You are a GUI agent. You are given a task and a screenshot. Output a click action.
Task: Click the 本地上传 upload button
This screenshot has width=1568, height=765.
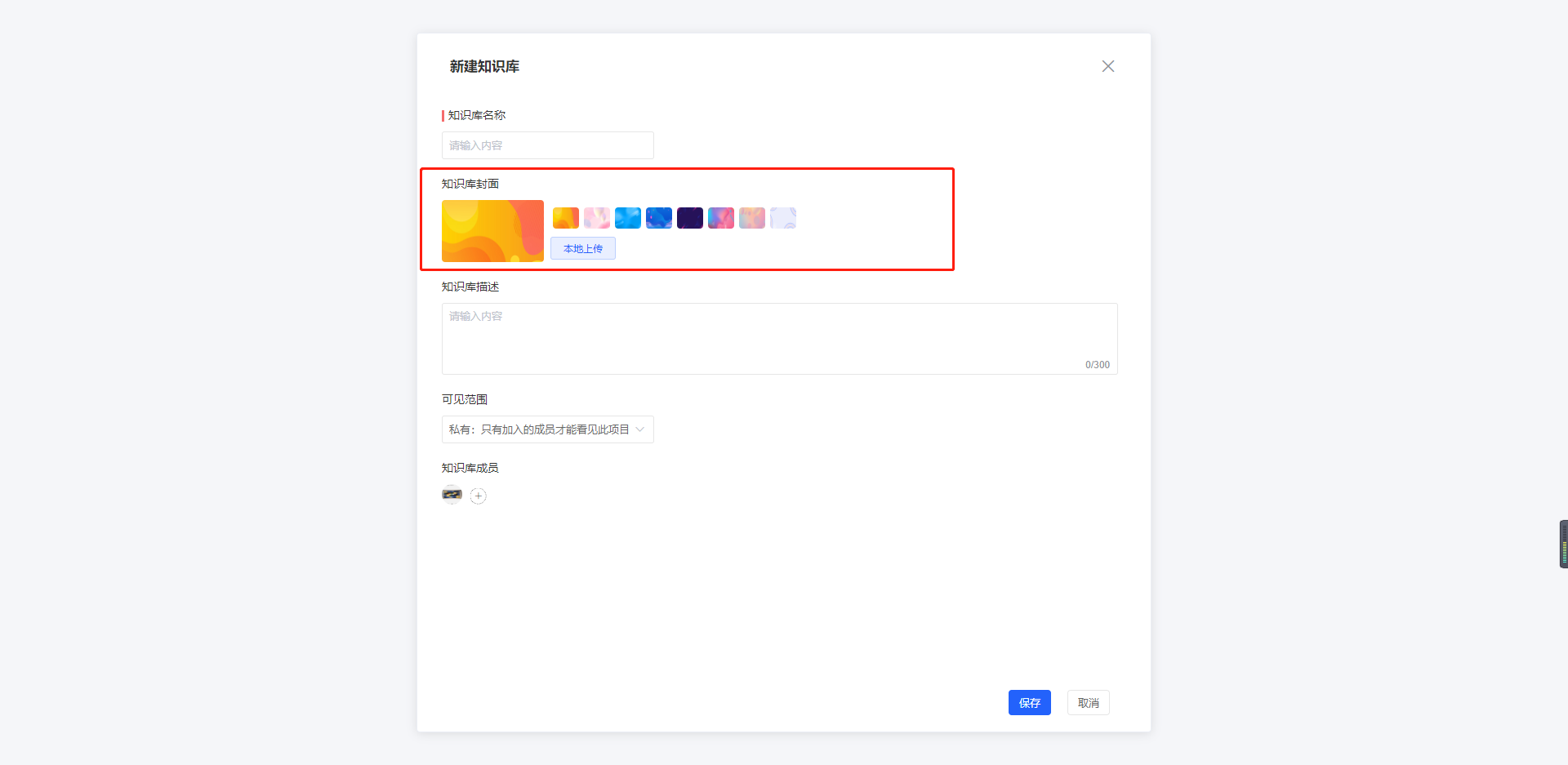583,248
